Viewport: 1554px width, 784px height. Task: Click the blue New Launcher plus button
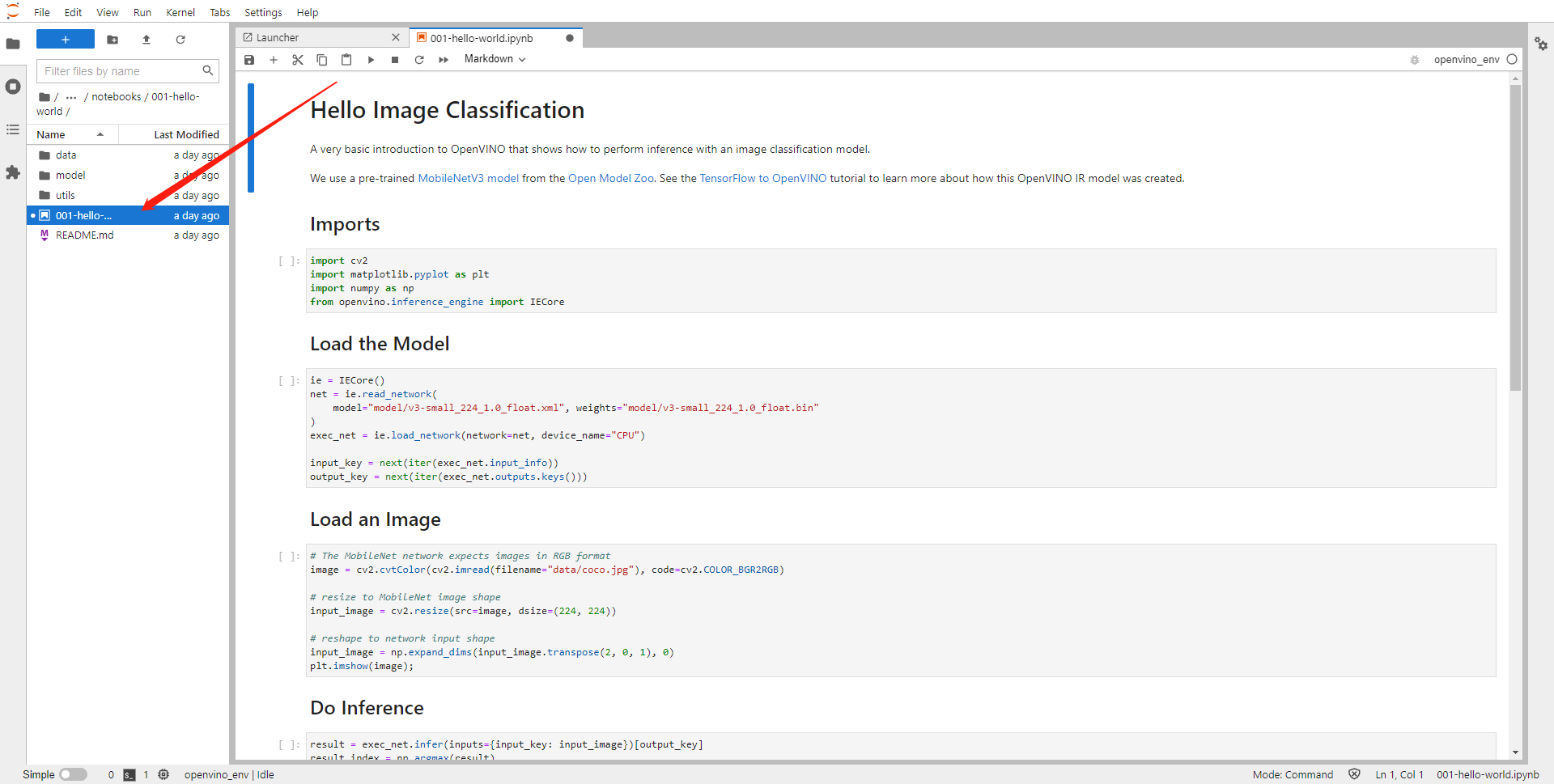pyautogui.click(x=66, y=39)
